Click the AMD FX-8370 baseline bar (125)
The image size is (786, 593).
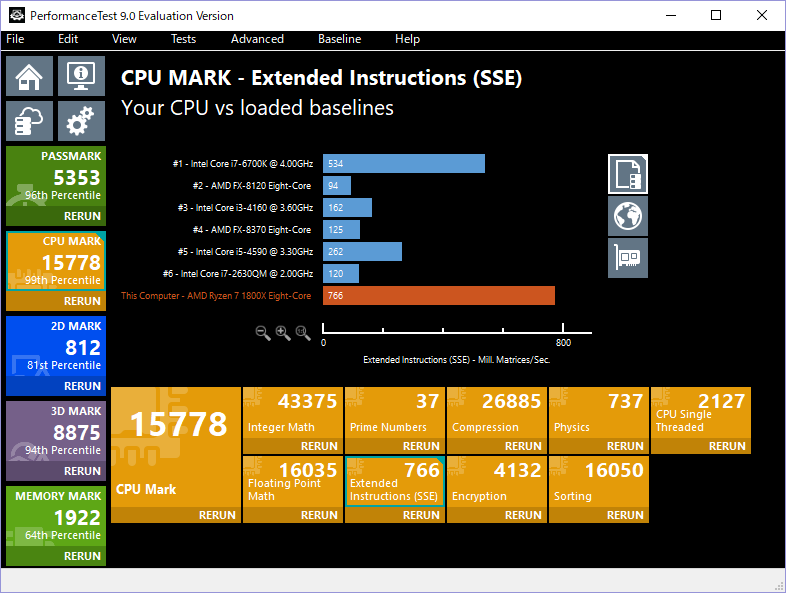(x=341, y=230)
